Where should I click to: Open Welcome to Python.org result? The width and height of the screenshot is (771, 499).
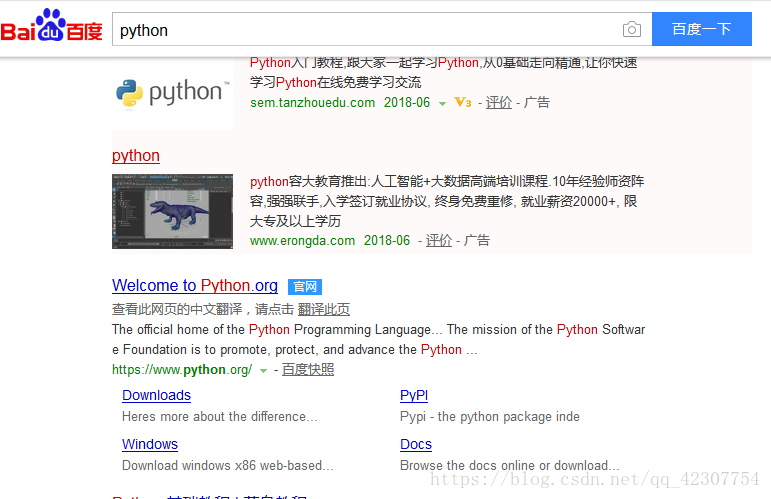pyautogui.click(x=195, y=286)
